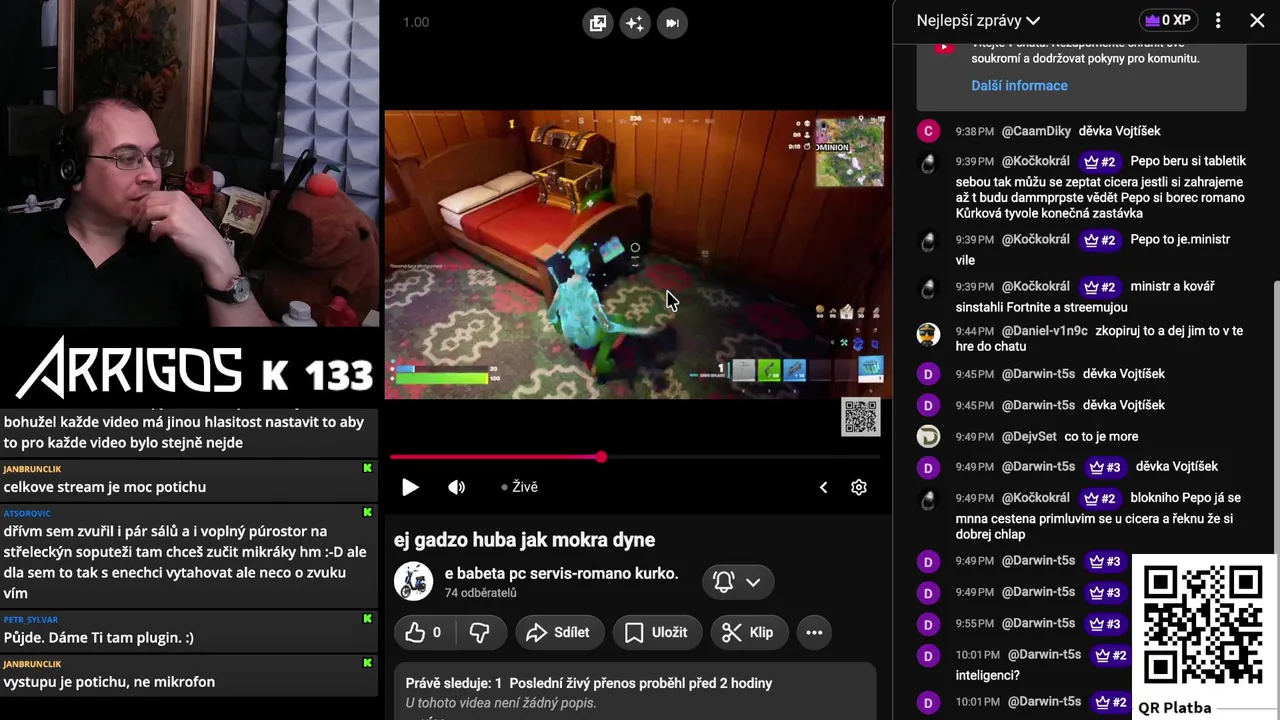Viewport: 1280px width, 720px height.
Task: Open notification bell dropdown
Action: pyautogui.click(x=738, y=582)
